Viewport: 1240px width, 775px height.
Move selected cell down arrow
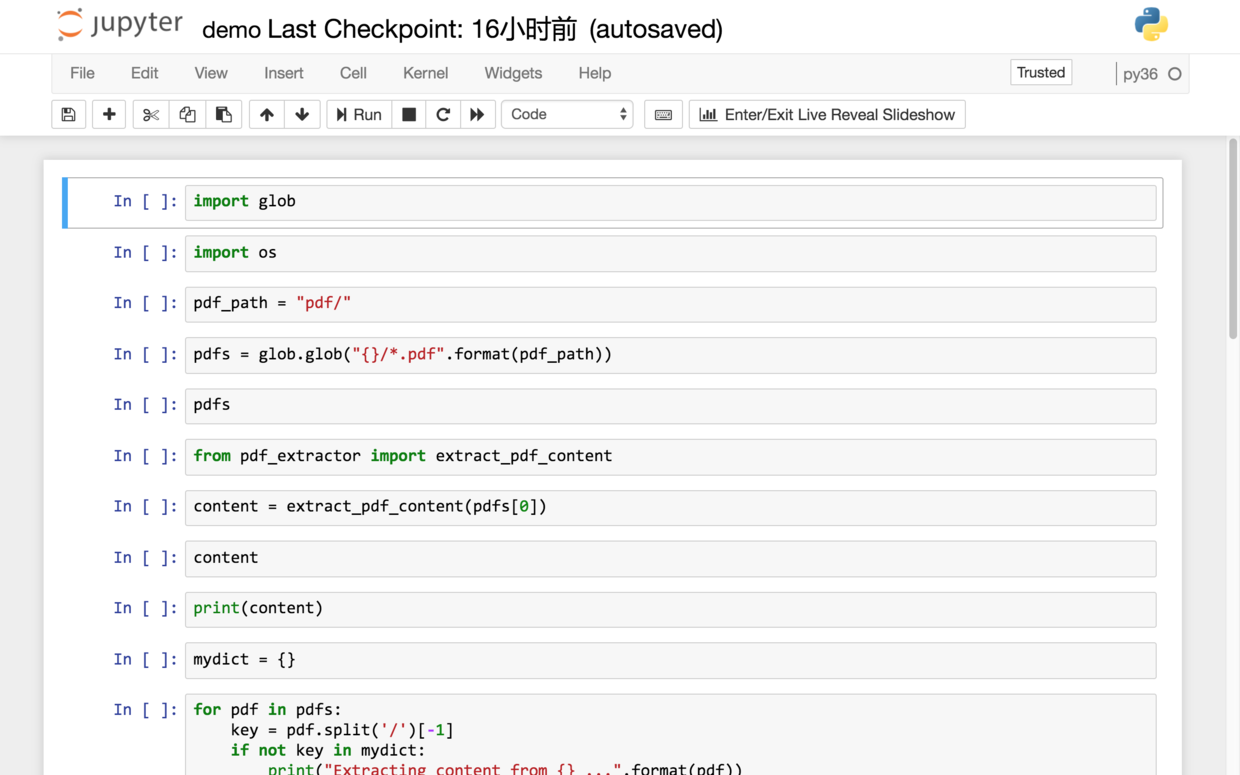[302, 115]
